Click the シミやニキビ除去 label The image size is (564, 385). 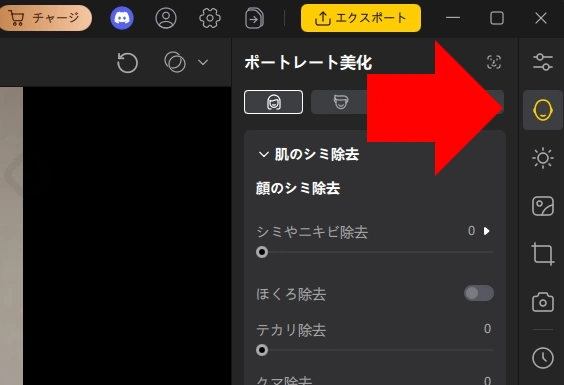(x=312, y=232)
